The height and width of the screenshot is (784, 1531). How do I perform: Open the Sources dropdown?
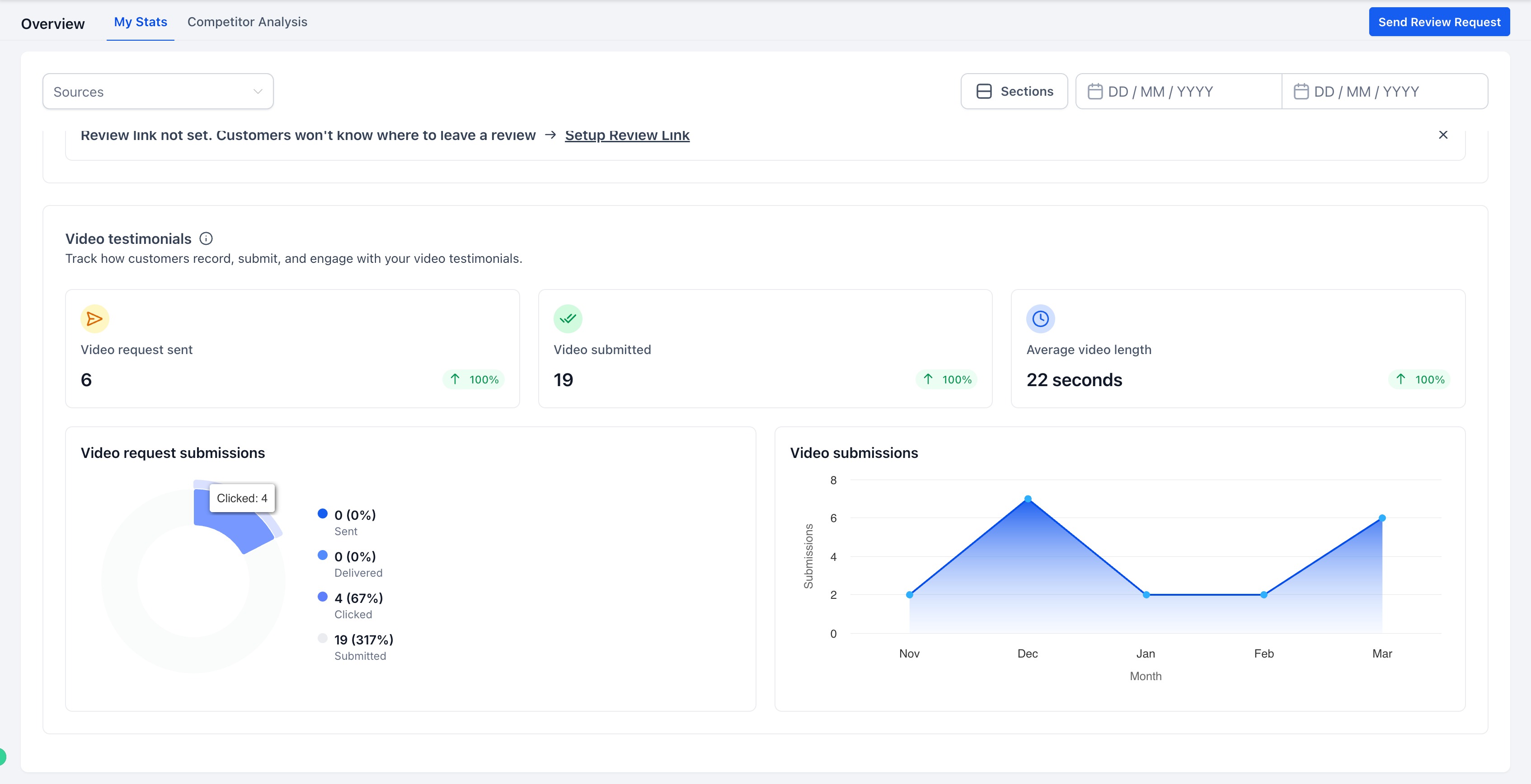click(x=158, y=92)
